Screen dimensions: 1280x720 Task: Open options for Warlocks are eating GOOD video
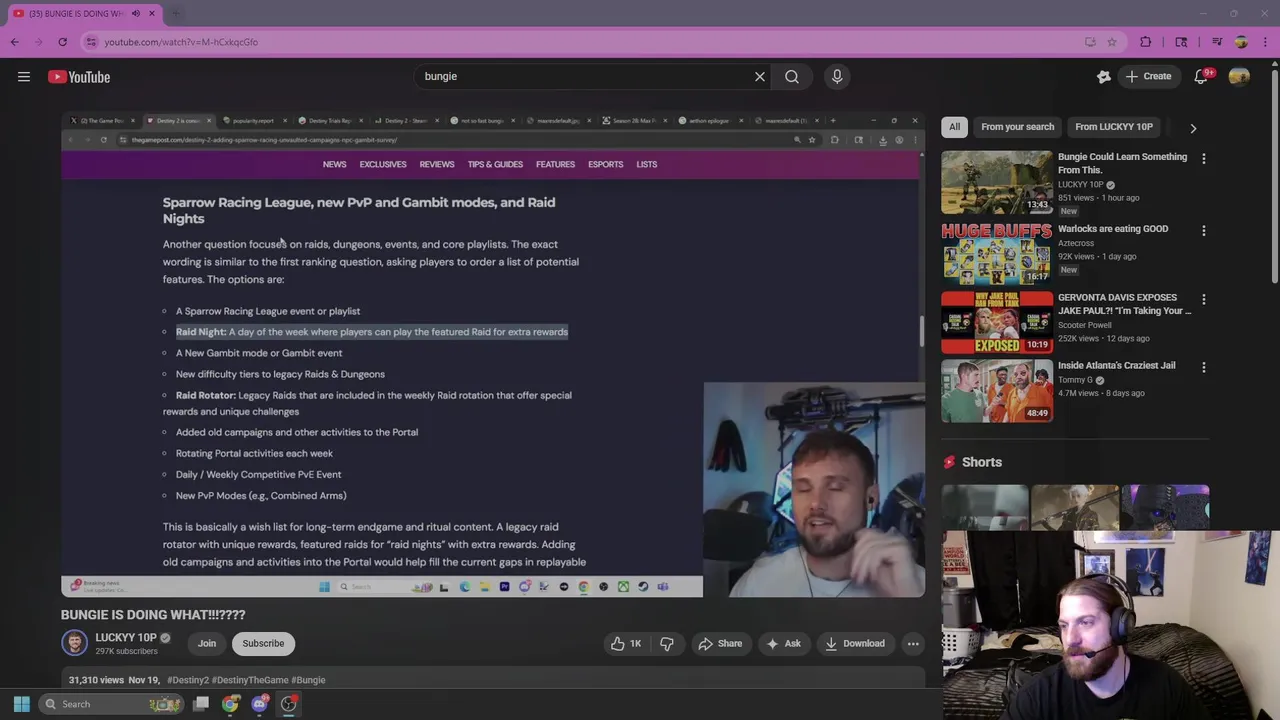[x=1203, y=231]
